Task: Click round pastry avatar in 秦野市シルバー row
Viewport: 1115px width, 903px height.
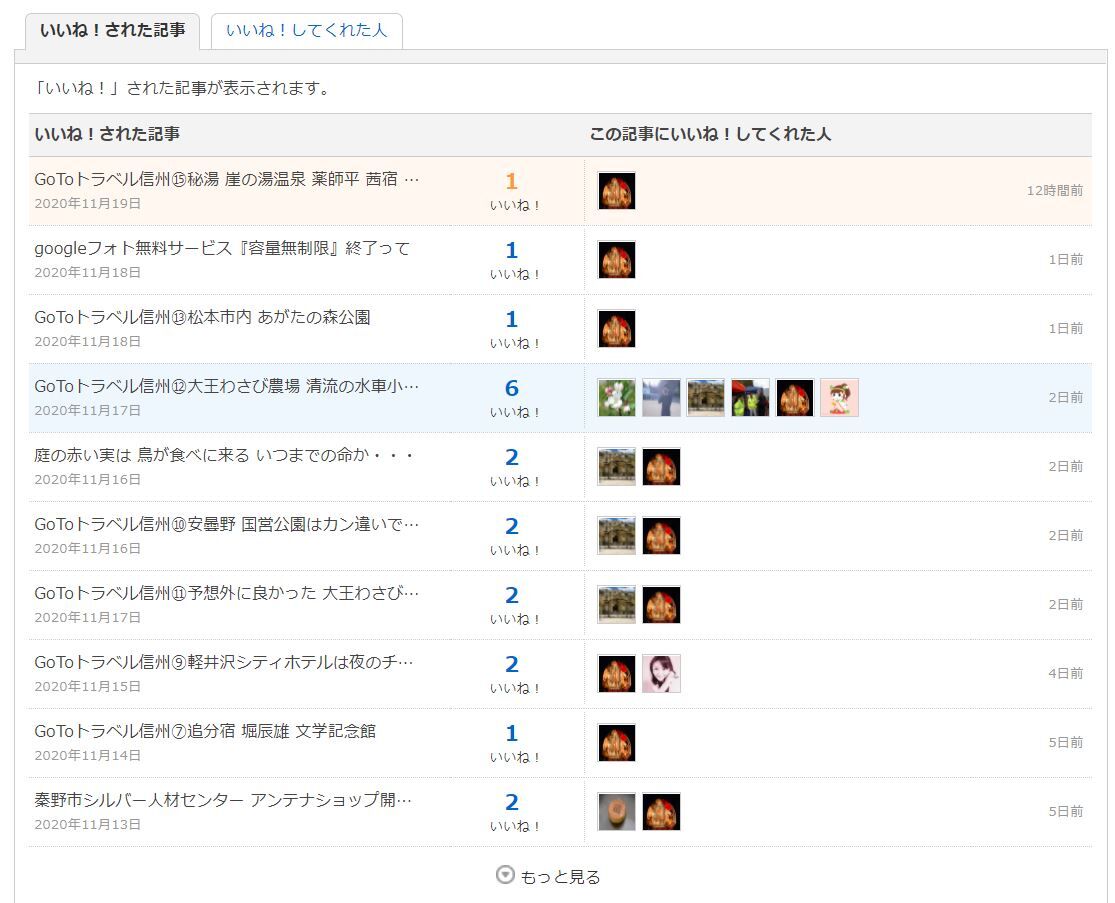Action: point(617,811)
